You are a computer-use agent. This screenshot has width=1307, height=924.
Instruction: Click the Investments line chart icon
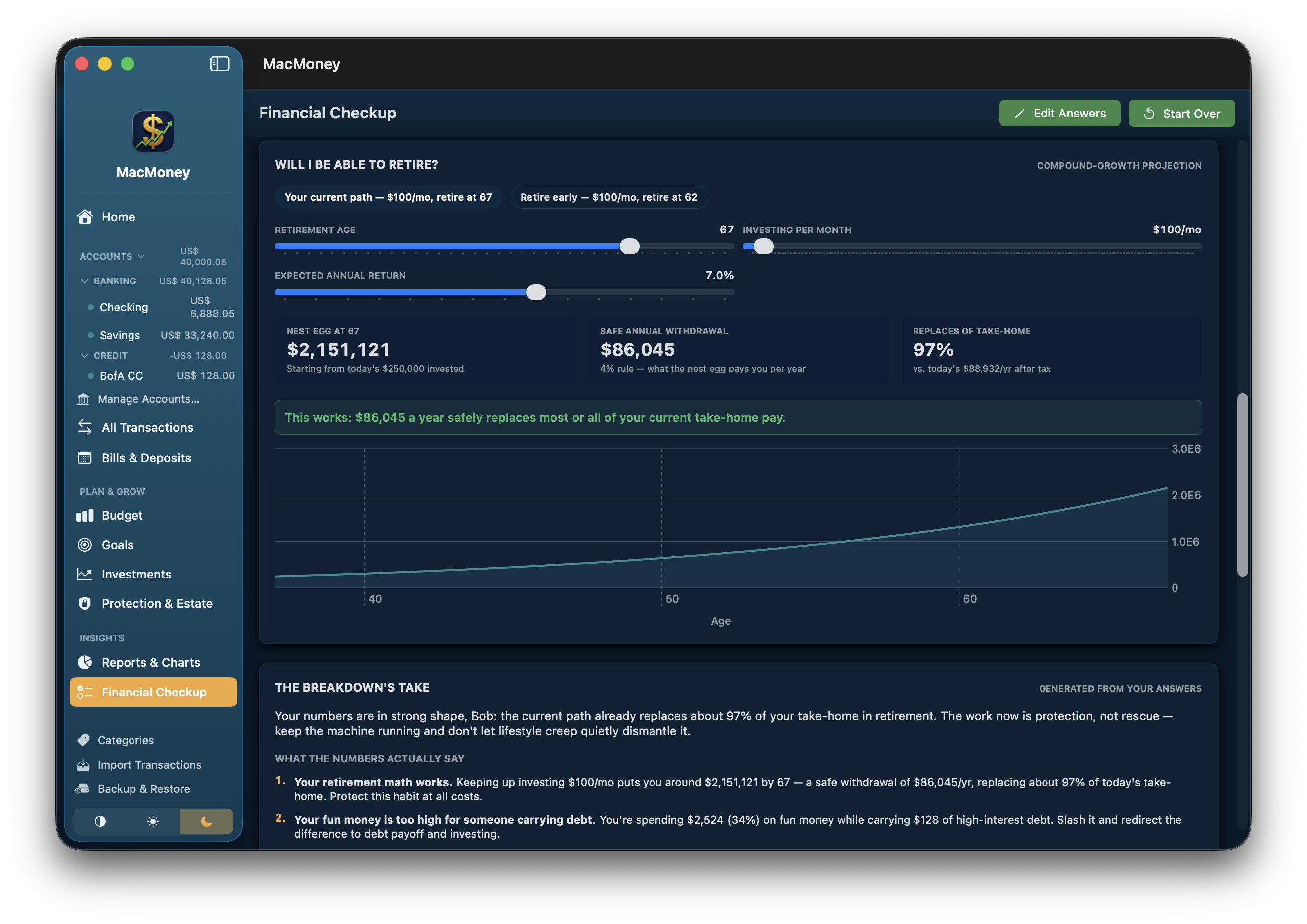85,575
